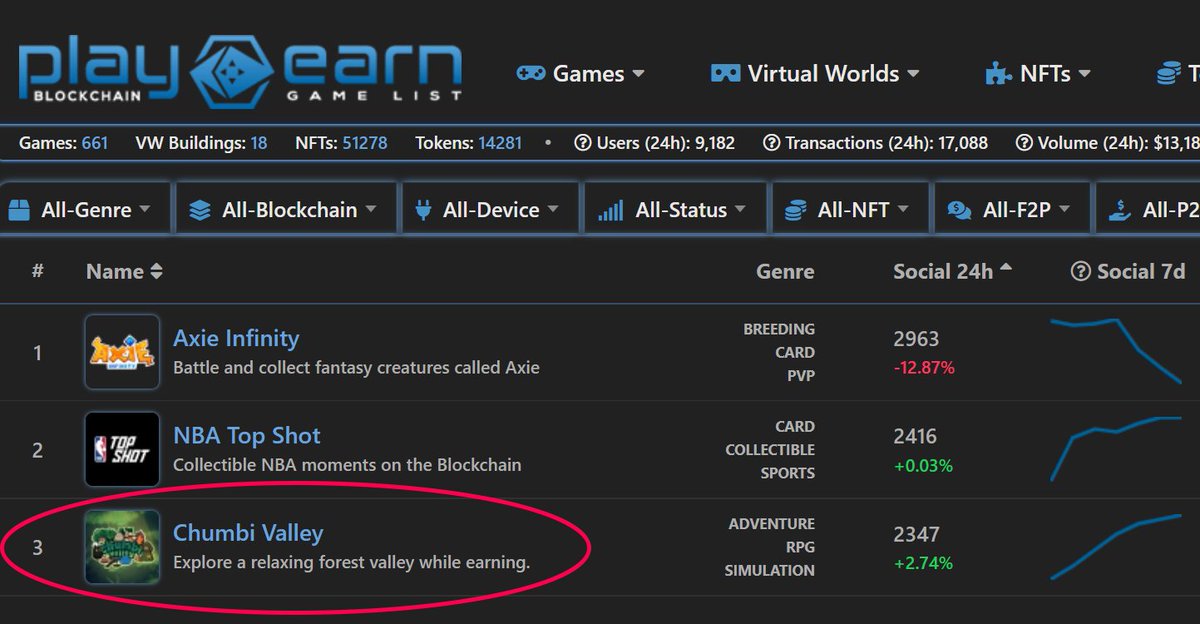This screenshot has width=1200, height=624.
Task: Click the Axie Infinity thumbnail
Action: tap(122, 352)
